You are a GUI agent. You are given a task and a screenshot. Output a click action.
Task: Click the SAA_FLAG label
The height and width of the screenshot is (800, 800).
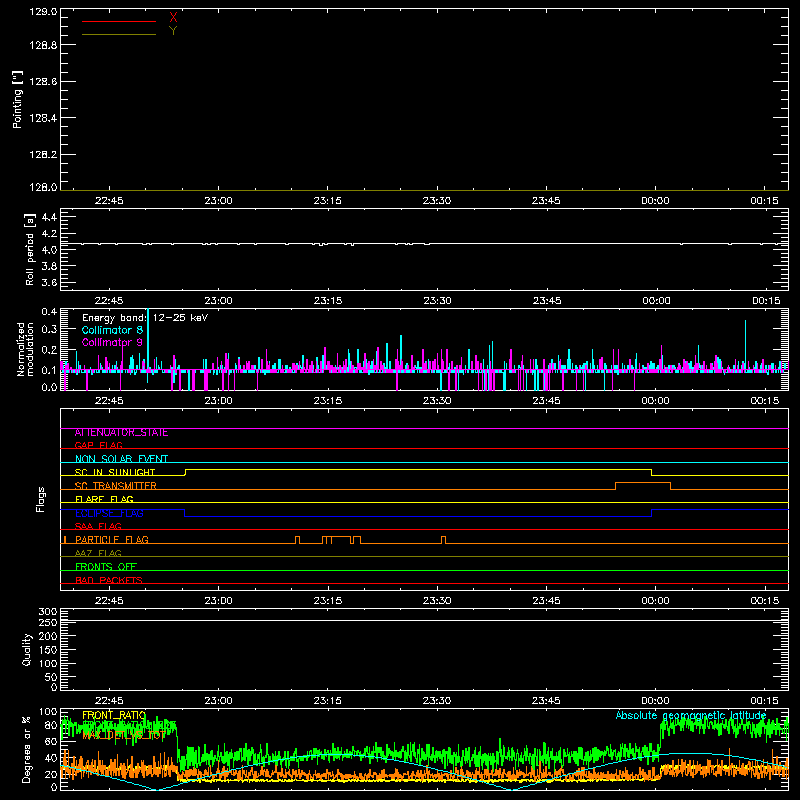pyautogui.click(x=98, y=526)
